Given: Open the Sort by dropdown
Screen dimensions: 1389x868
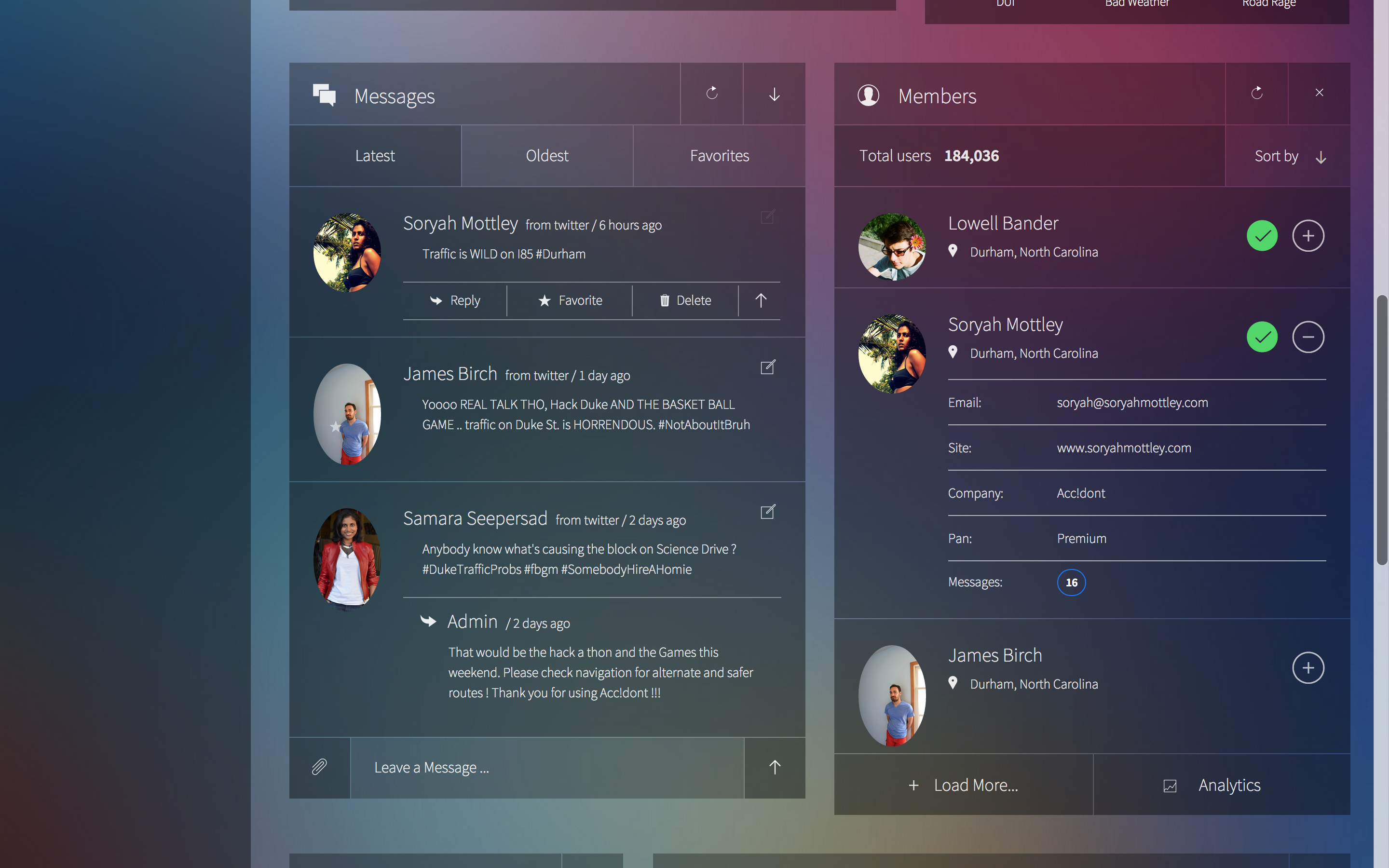Looking at the screenshot, I should tap(1289, 156).
